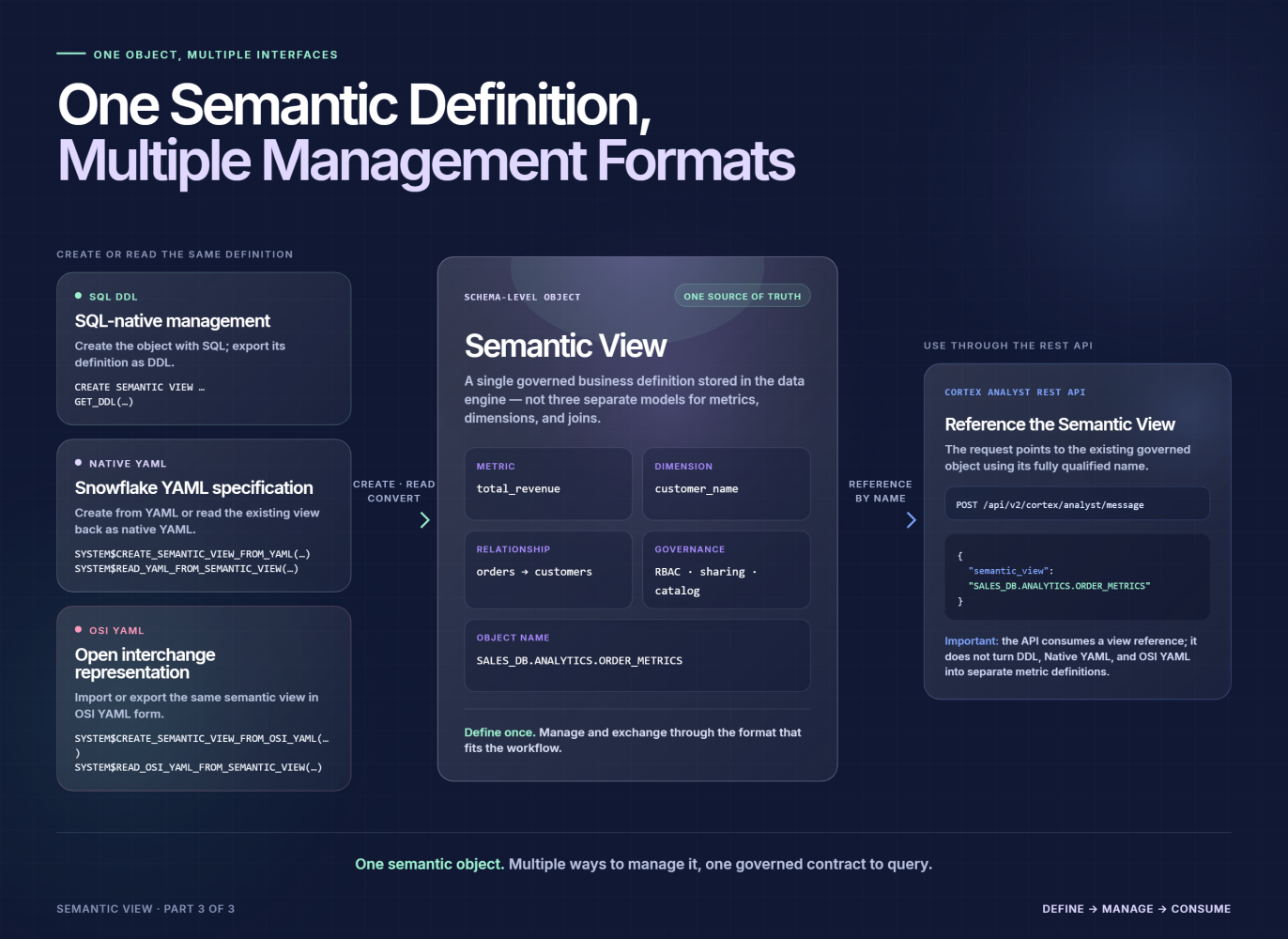Click SYSTEM$READ_YAML_FROM_SEMANTIC_VIEW(…) code line
1288x939 pixels.
[187, 569]
